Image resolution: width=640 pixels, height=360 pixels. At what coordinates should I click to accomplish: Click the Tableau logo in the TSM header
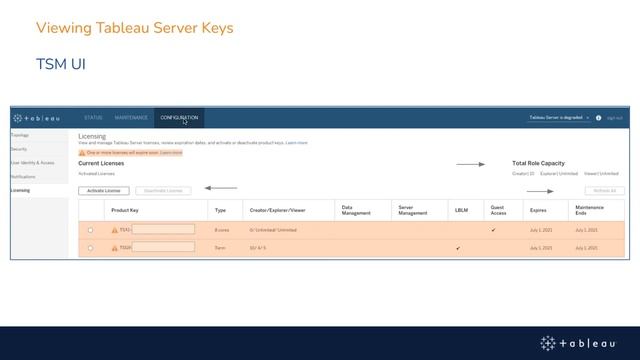tap(36, 118)
